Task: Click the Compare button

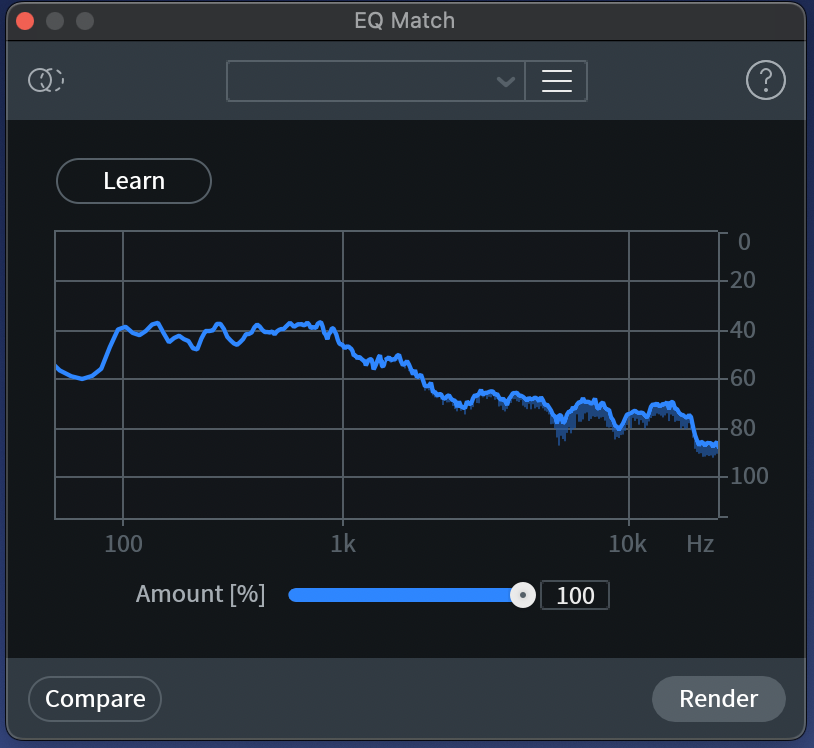Action: pos(95,699)
